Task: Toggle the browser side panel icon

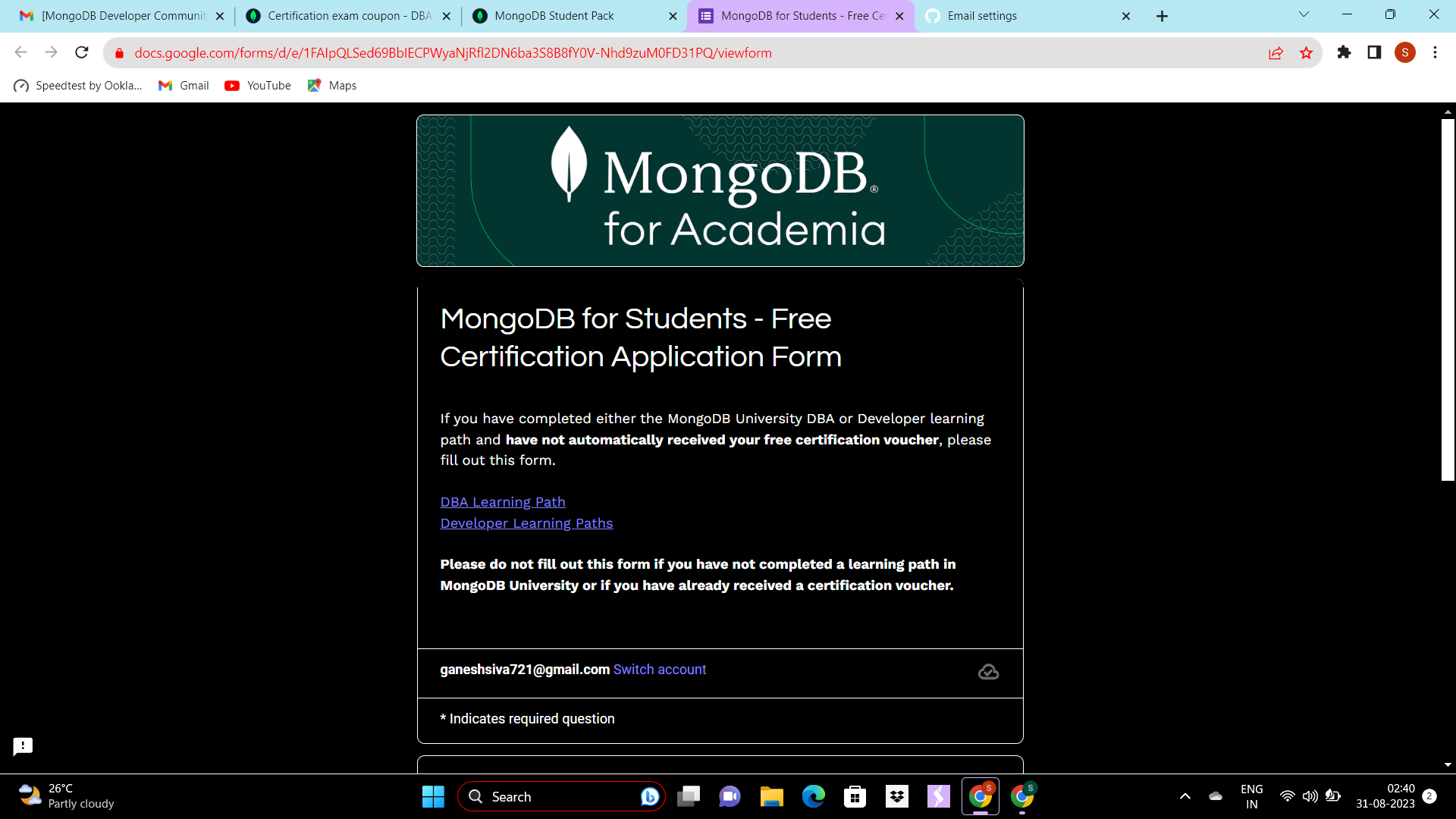Action: pos(1374,52)
